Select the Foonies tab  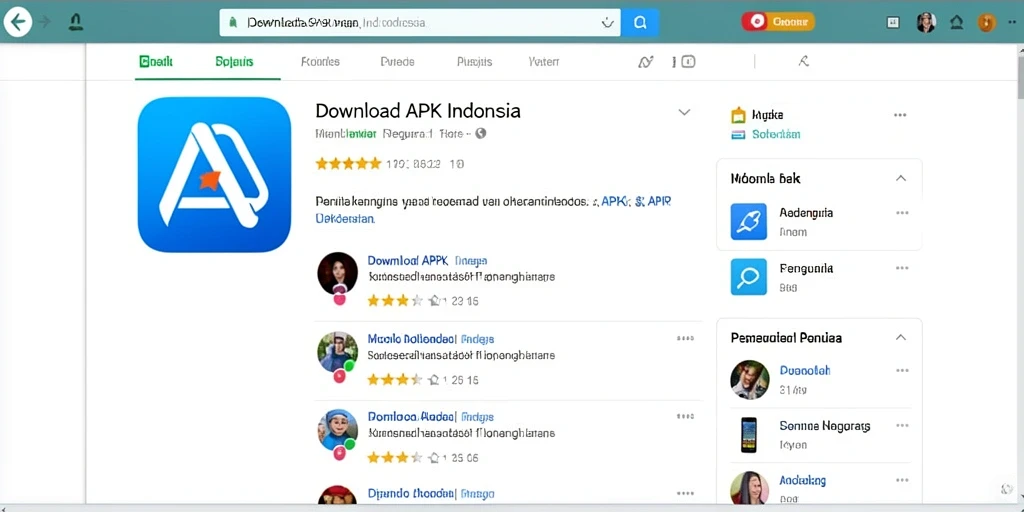click(320, 62)
